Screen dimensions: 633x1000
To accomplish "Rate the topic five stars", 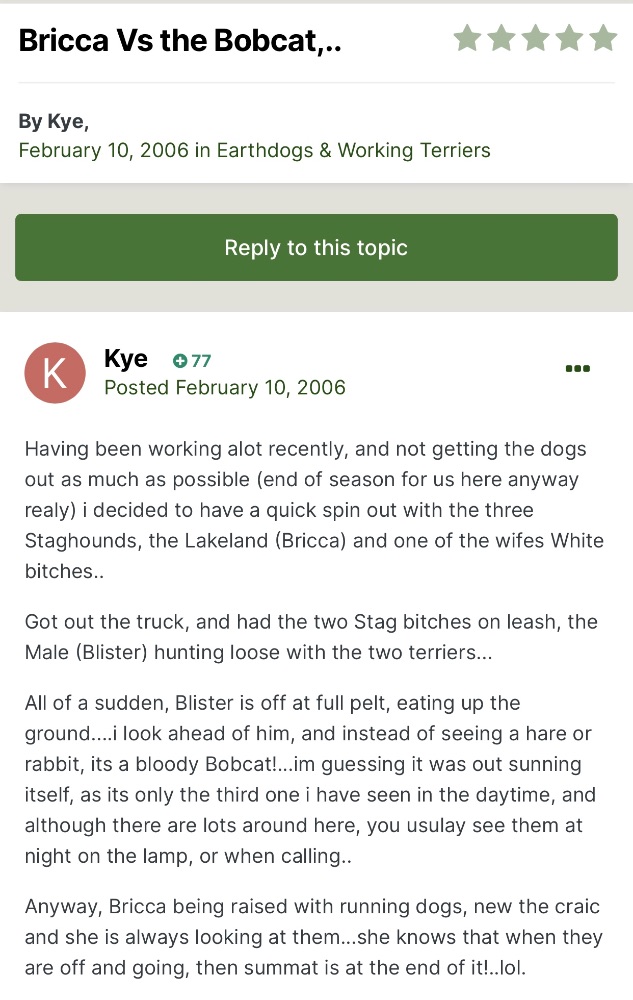I will [603, 39].
